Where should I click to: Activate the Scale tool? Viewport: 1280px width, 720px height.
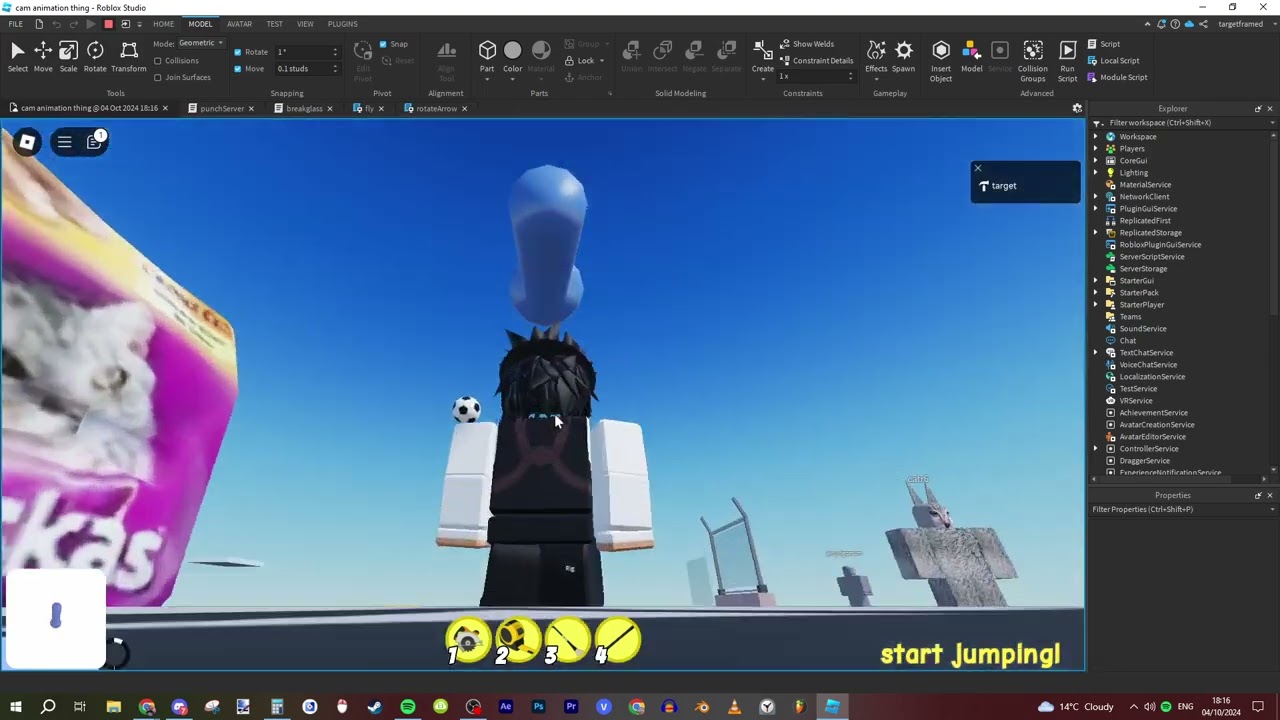(x=68, y=56)
